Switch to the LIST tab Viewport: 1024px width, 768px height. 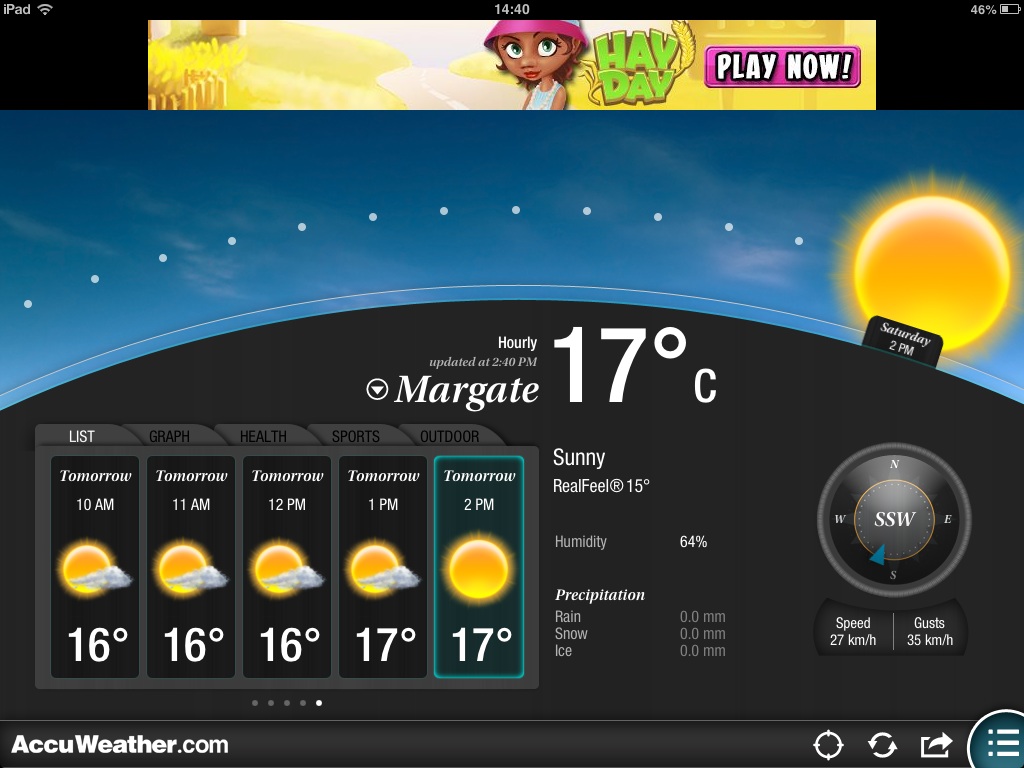pos(82,436)
